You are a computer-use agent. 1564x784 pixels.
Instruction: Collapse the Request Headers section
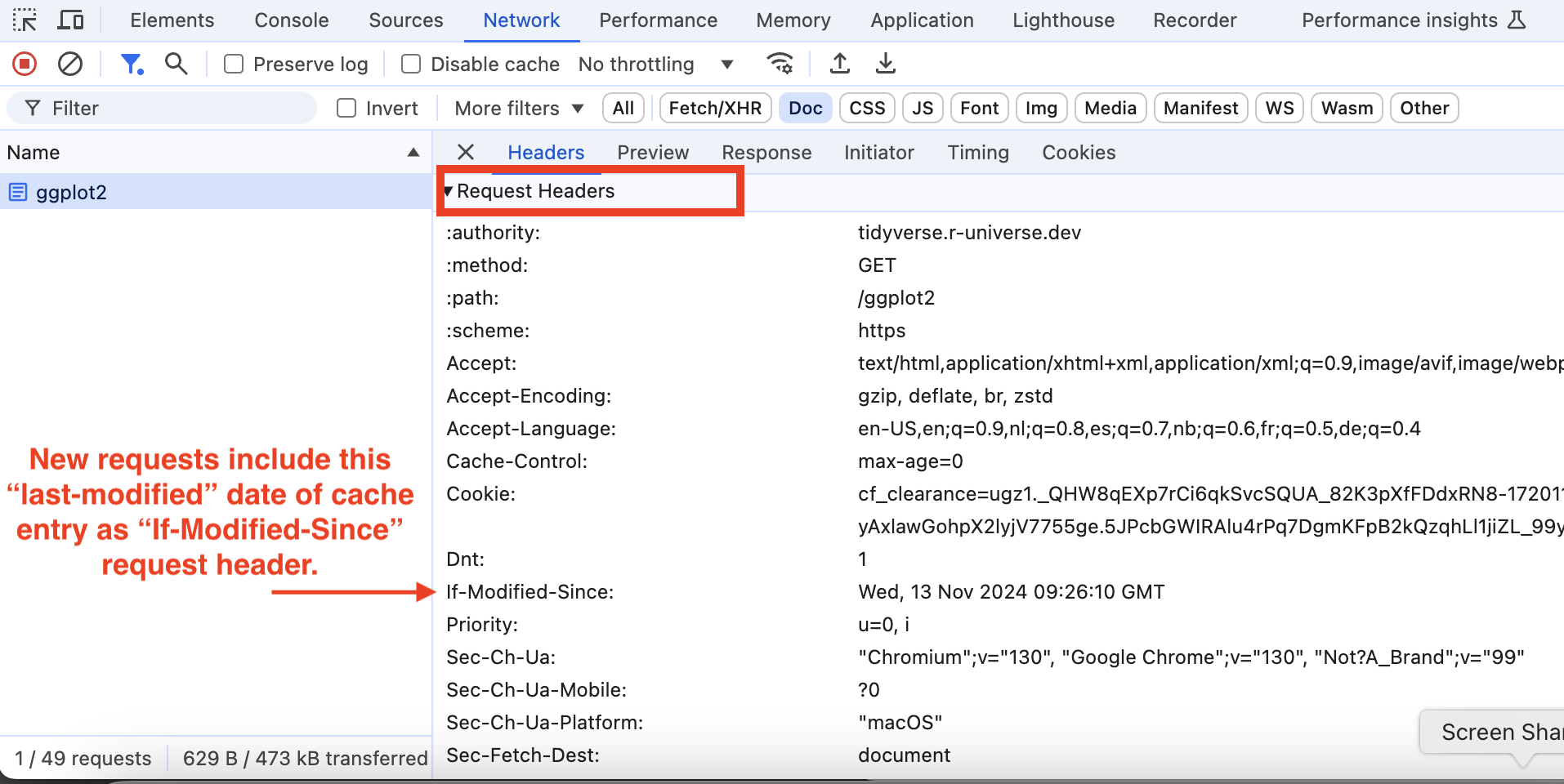click(x=449, y=191)
